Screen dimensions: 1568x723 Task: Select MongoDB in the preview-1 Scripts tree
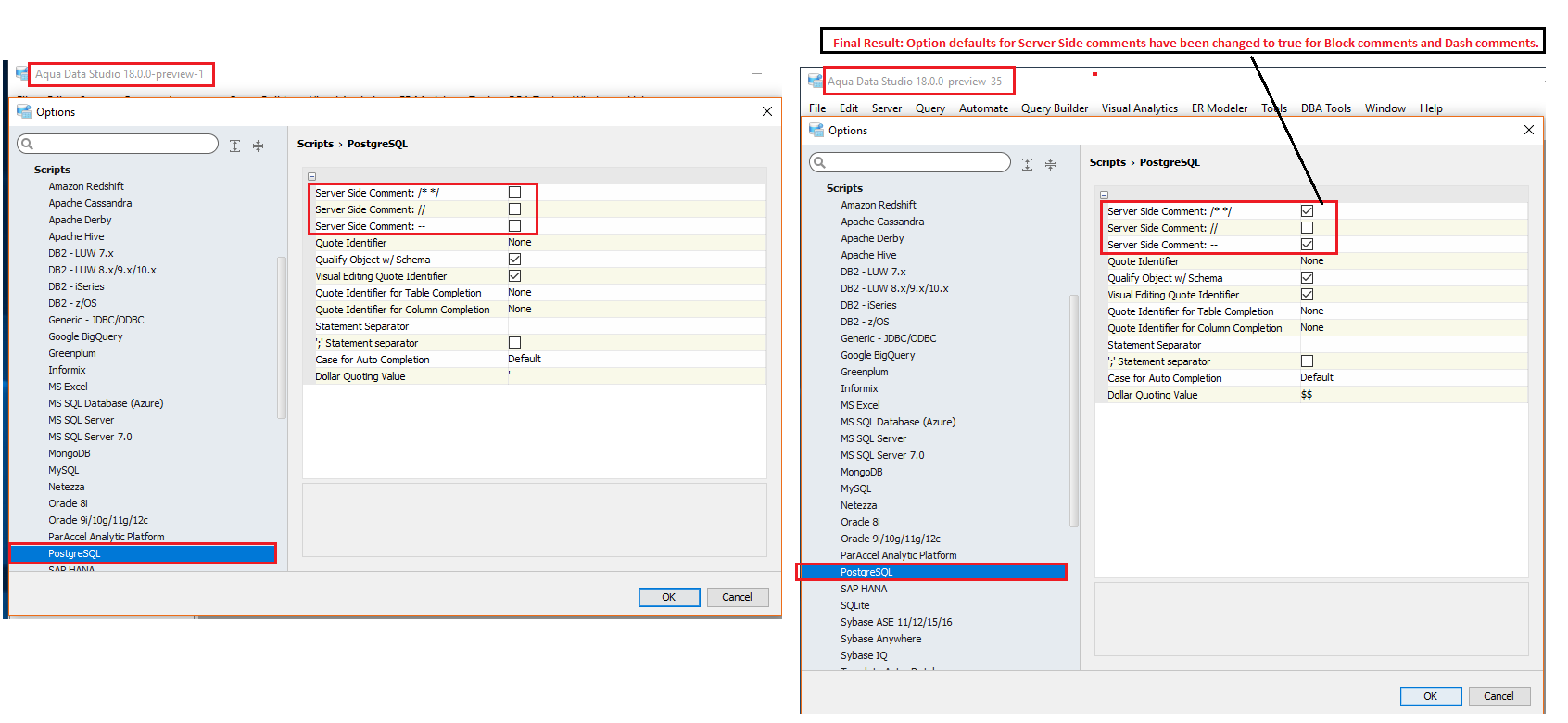tap(70, 453)
